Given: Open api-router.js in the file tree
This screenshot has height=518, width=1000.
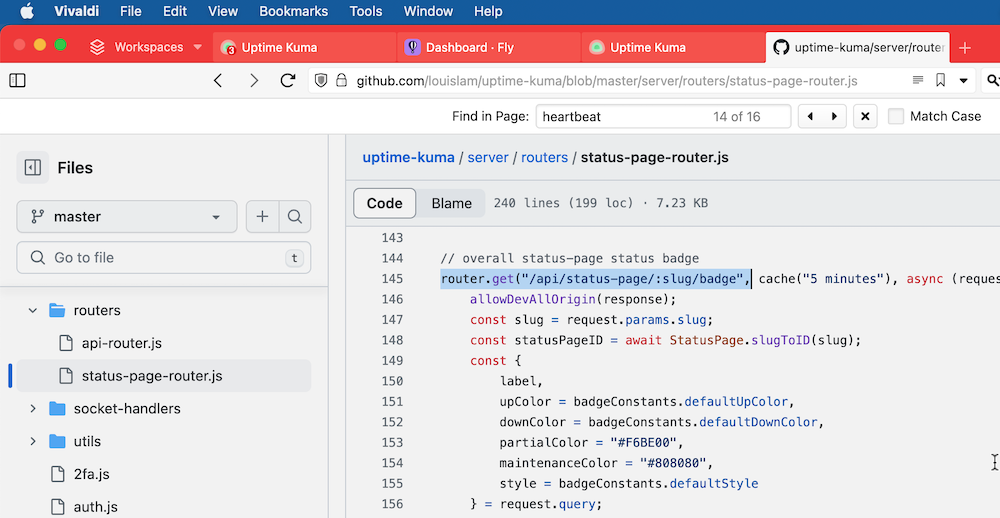Looking at the screenshot, I should pyautogui.click(x=121, y=343).
